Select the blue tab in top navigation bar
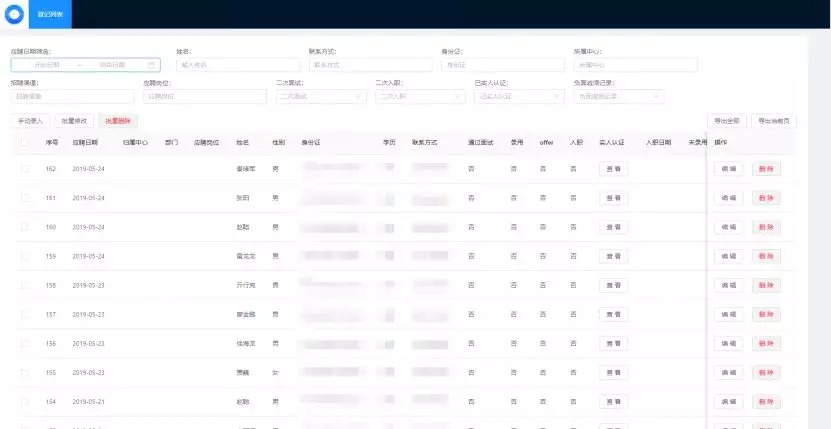Image resolution: width=831 pixels, height=429 pixels. point(49,14)
